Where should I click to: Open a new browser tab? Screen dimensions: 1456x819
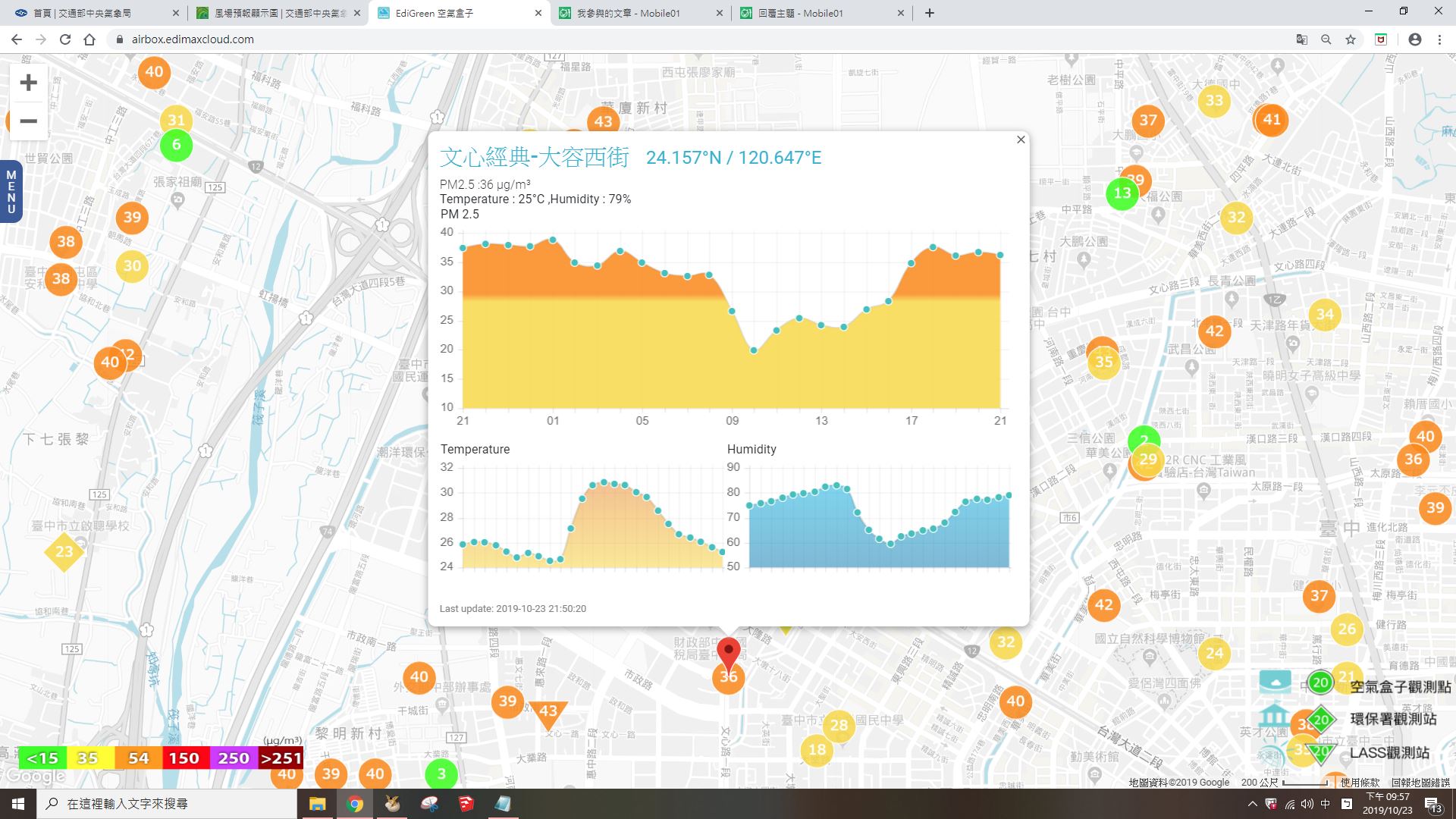coord(930,13)
